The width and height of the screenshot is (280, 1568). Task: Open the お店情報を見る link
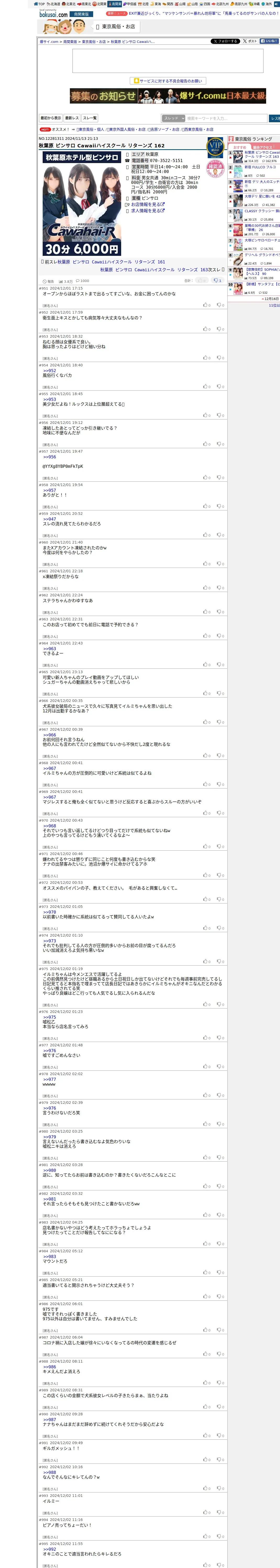coord(147,205)
